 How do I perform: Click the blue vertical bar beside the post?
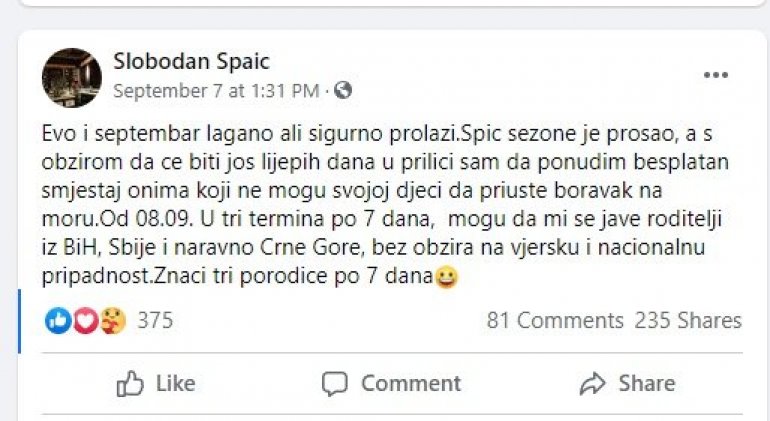click(x=20, y=321)
